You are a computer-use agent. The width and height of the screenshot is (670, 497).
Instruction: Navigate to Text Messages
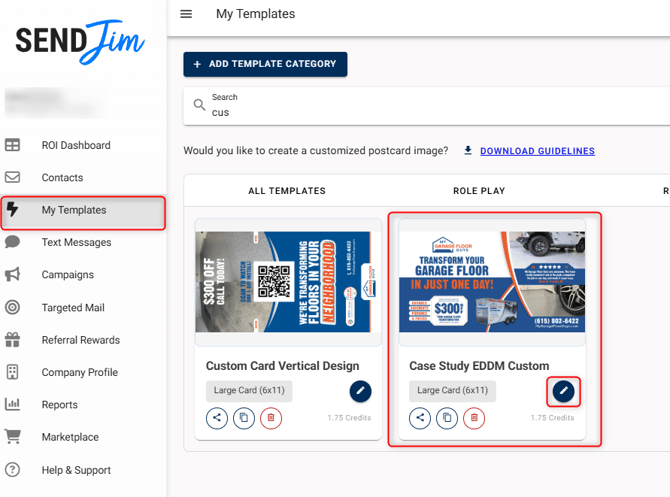(76, 242)
